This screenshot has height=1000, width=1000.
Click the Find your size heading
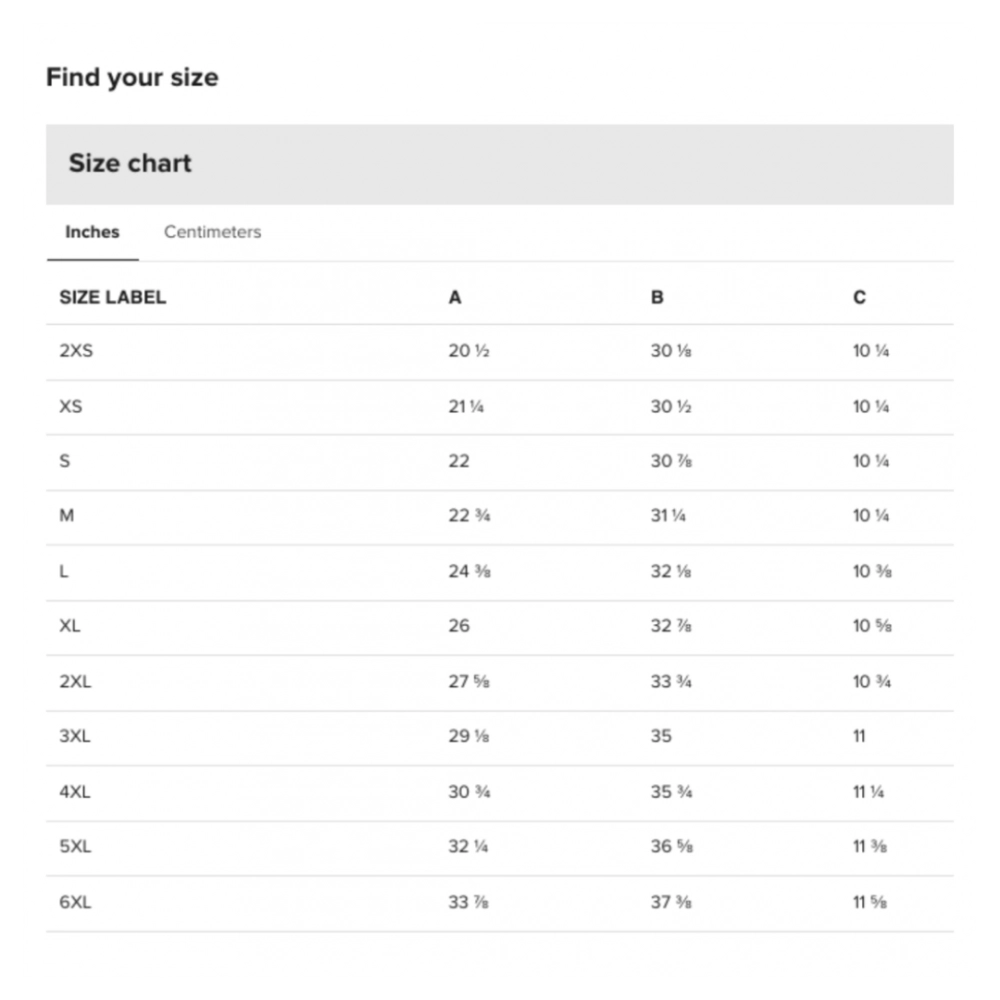132,78
